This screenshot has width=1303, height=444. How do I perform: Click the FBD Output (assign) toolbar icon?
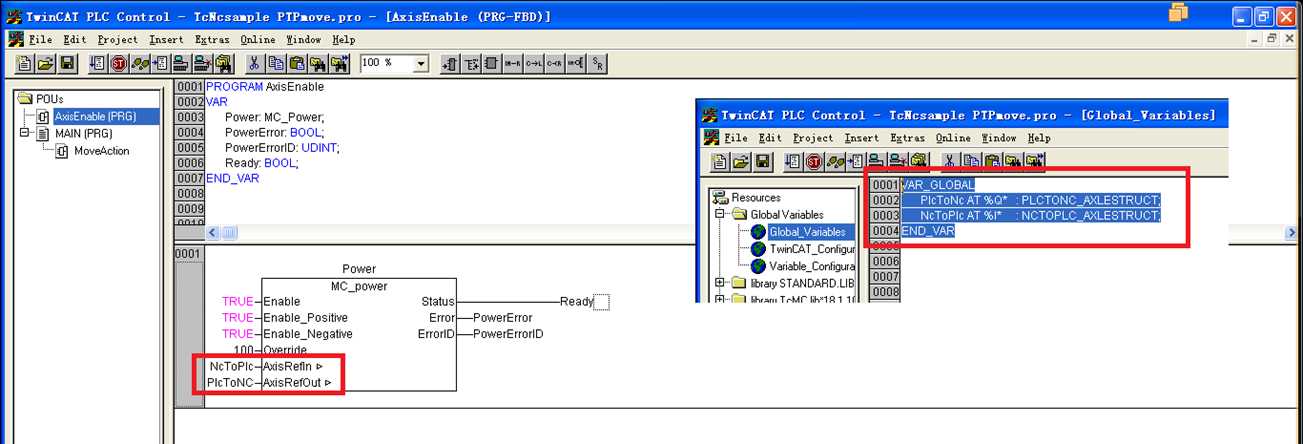[471, 63]
